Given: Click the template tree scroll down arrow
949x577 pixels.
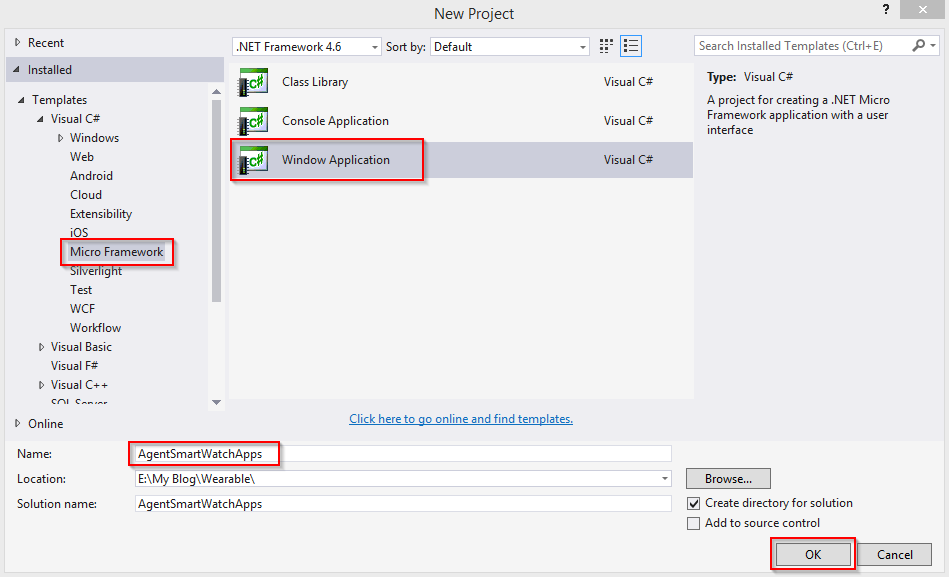Looking at the screenshot, I should pos(217,402).
